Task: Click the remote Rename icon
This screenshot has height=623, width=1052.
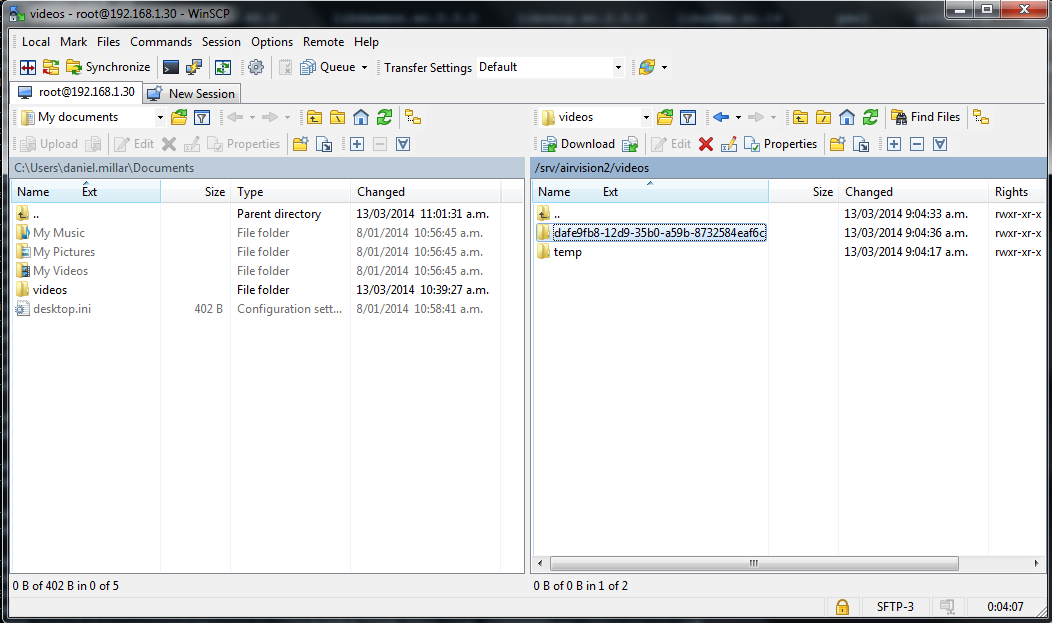Action: pos(729,144)
